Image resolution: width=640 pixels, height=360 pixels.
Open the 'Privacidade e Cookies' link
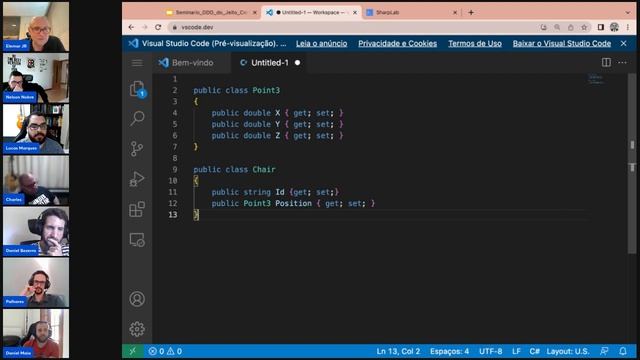click(x=398, y=43)
